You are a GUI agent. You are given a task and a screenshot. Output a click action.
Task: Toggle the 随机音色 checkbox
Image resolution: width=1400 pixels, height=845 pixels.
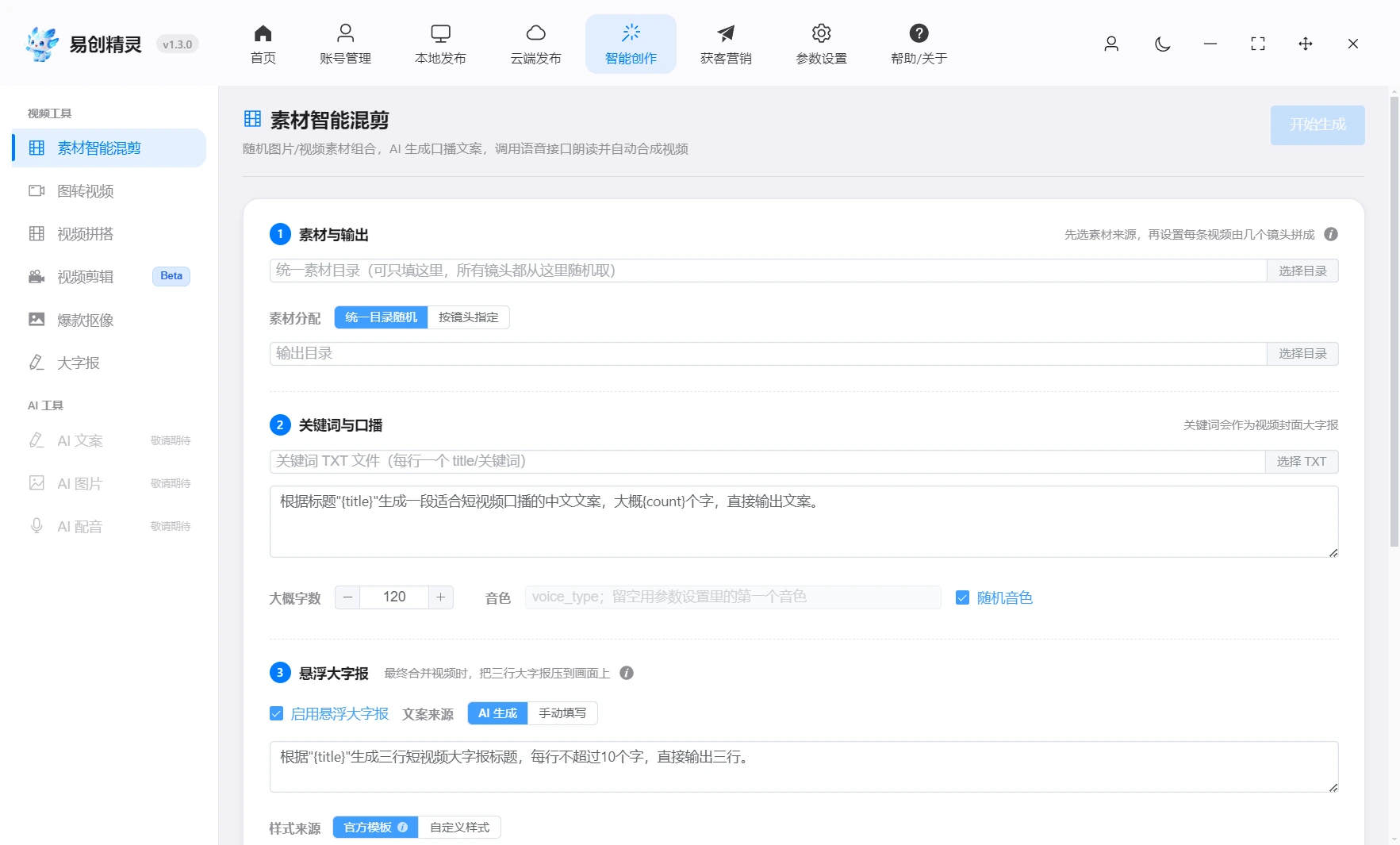pyautogui.click(x=962, y=597)
